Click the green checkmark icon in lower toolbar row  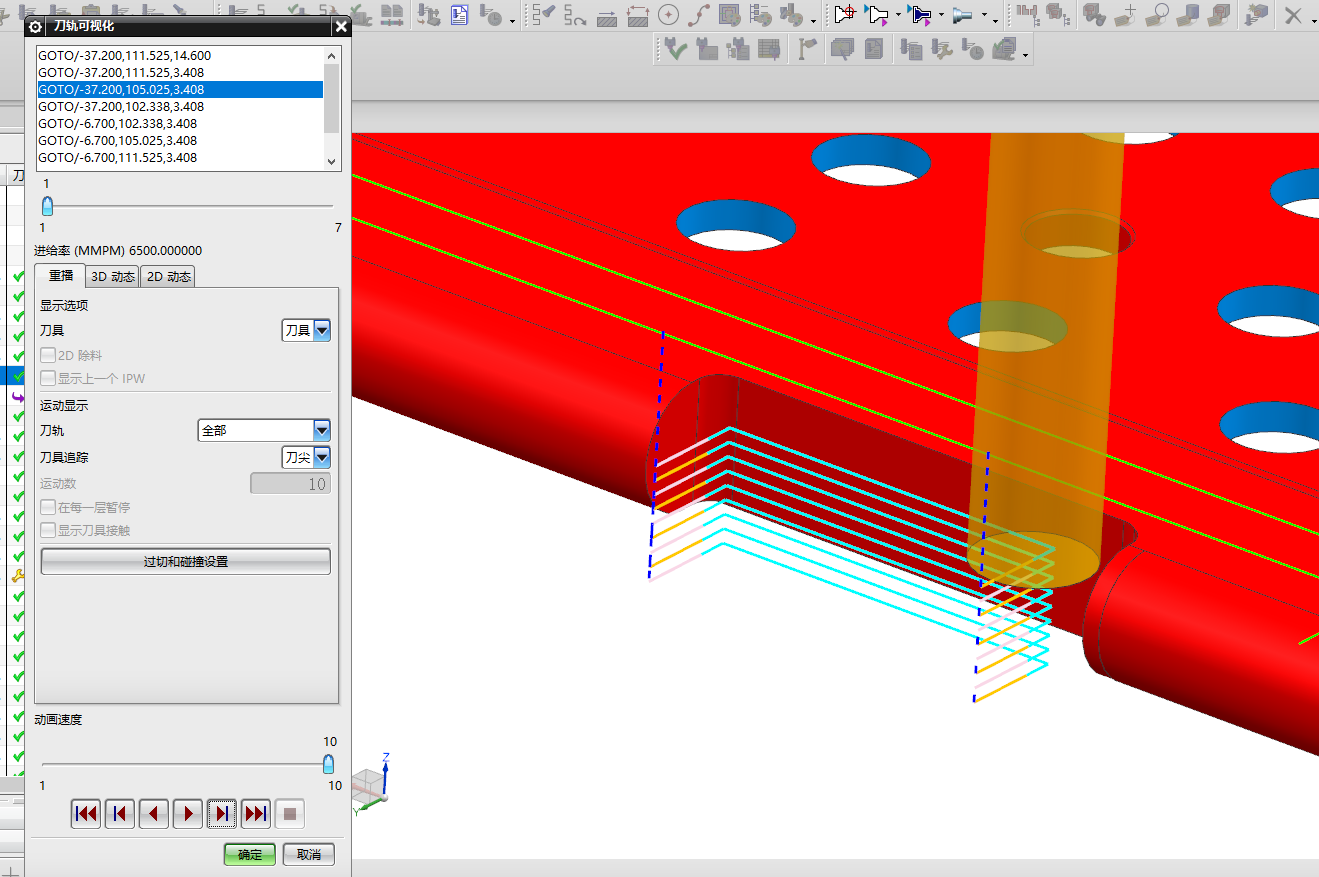[x=675, y=49]
